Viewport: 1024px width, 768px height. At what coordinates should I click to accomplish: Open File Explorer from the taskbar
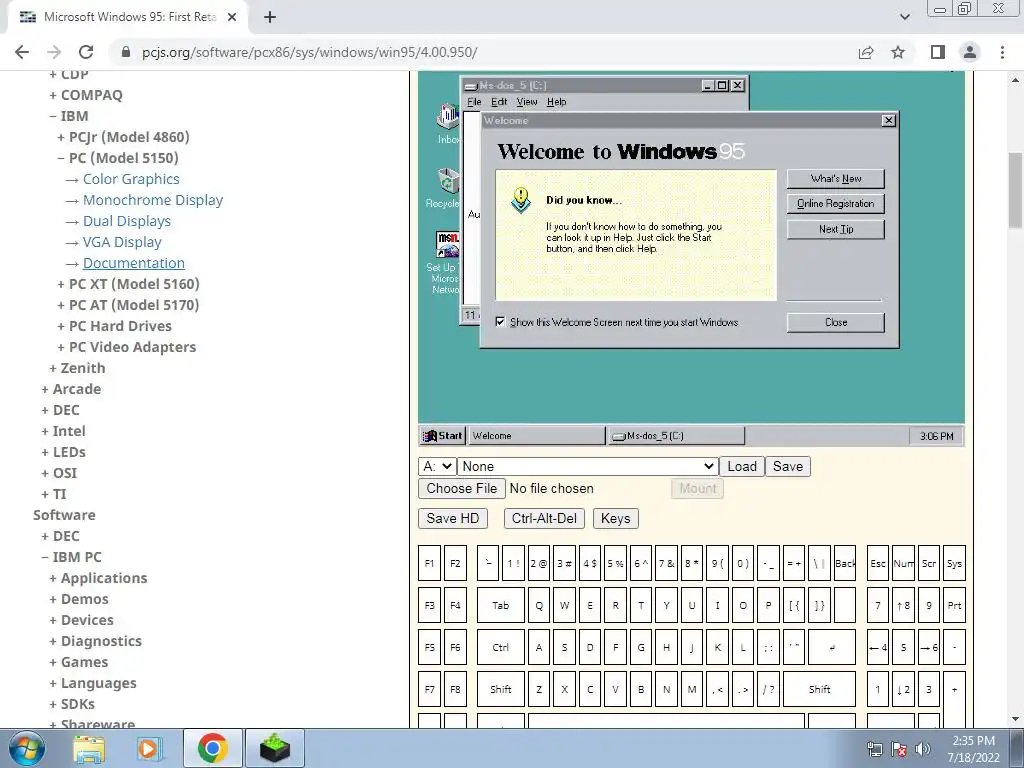pos(89,748)
